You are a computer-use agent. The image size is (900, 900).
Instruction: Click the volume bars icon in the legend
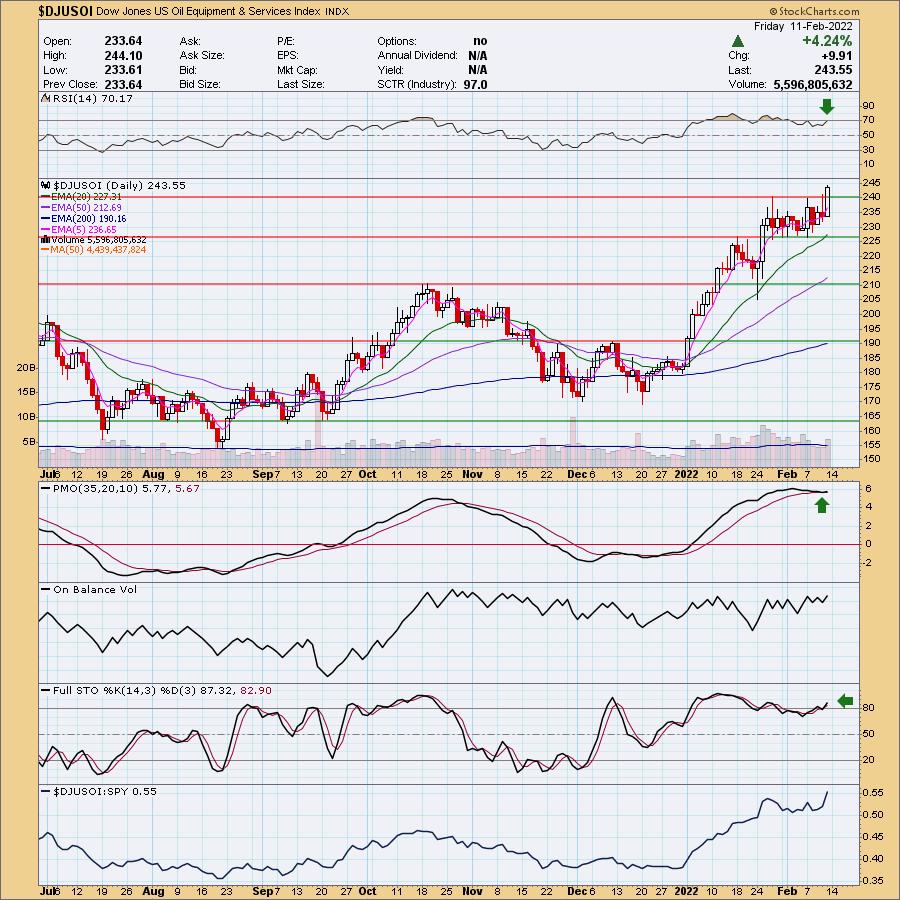(45, 239)
